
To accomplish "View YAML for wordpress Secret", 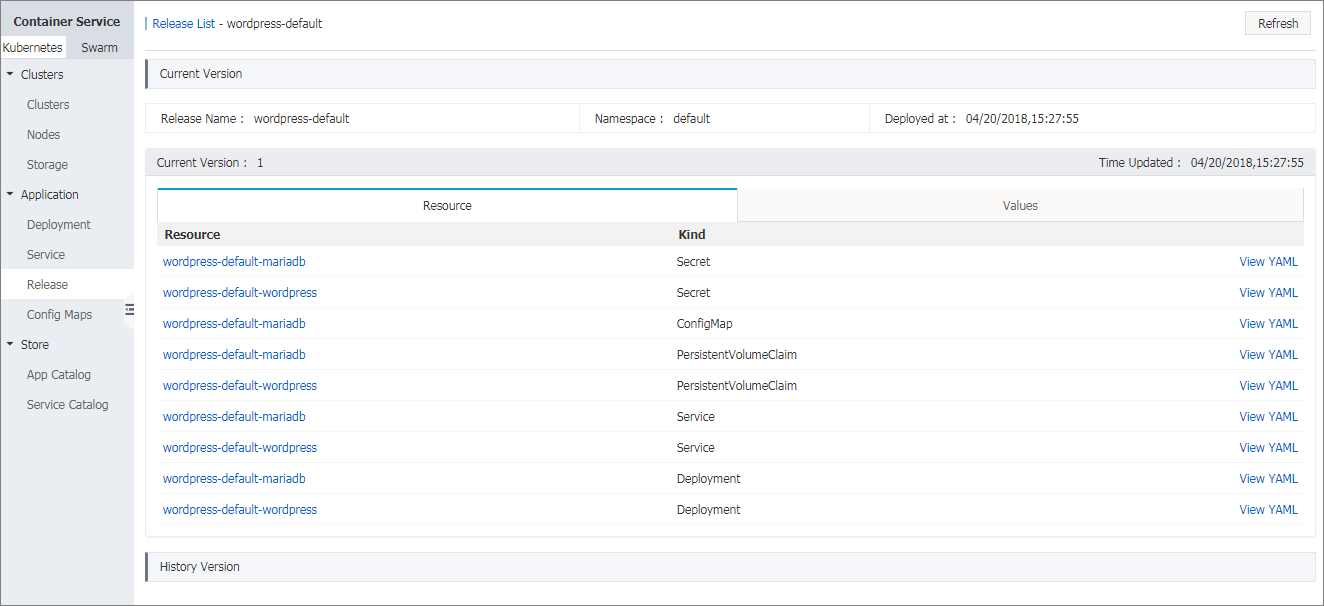I will click(1268, 292).
